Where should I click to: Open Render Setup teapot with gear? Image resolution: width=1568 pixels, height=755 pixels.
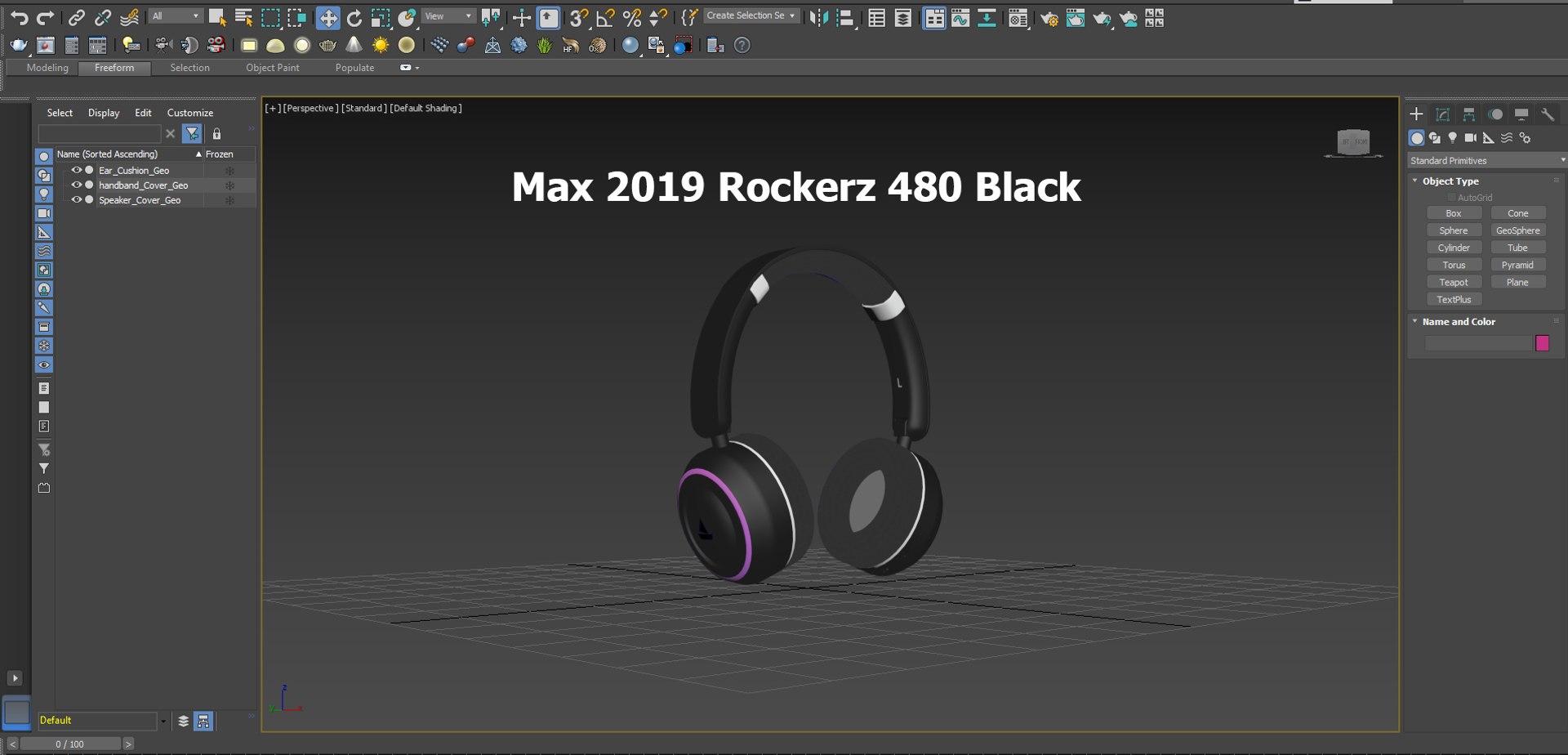coord(1049,17)
